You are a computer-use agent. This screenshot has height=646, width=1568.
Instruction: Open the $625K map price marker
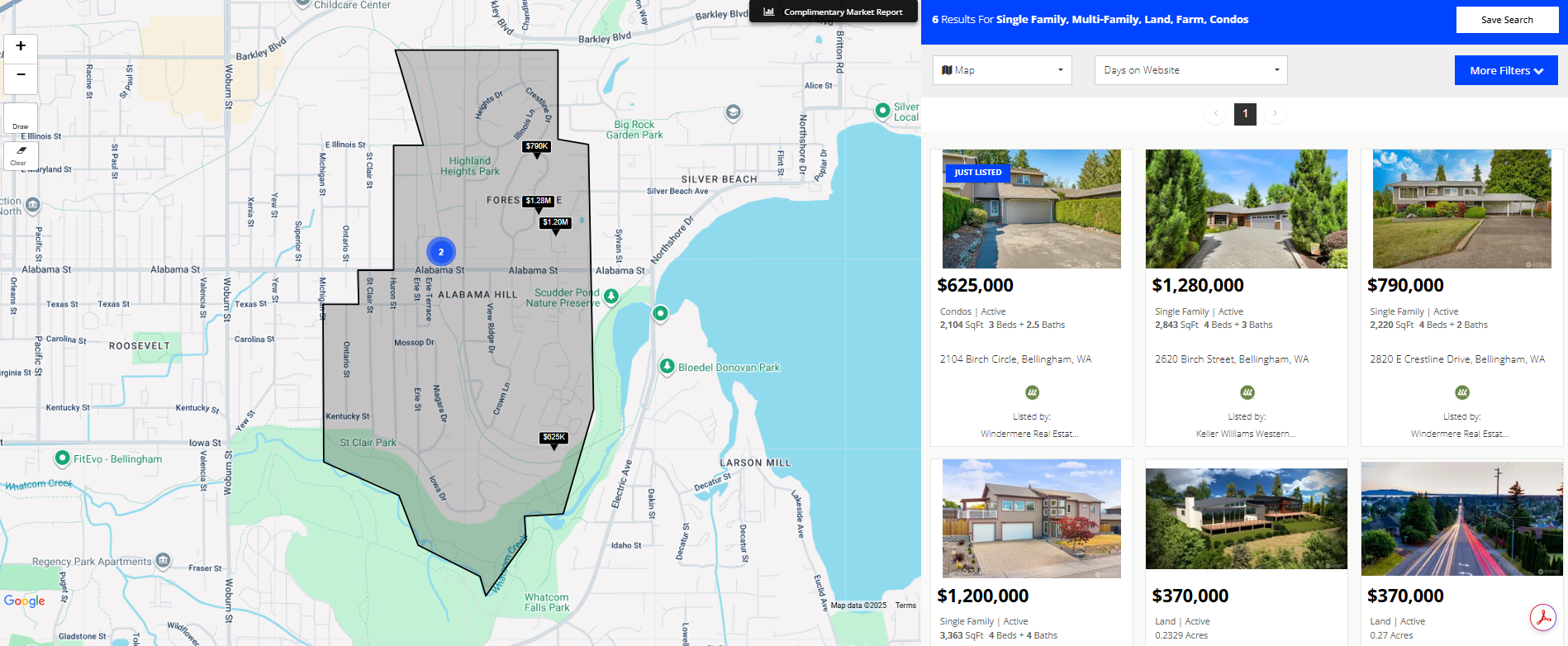[554, 439]
